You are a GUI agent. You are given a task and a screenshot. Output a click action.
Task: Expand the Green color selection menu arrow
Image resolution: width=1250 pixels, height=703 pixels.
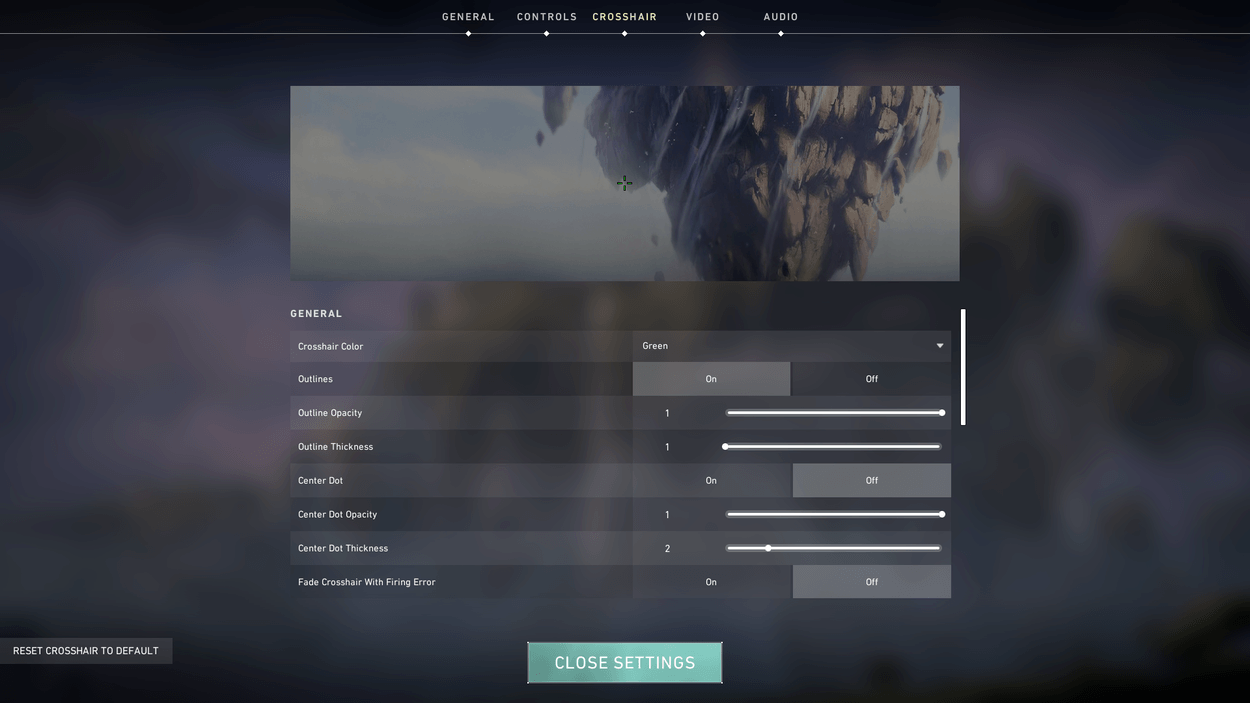(x=939, y=346)
